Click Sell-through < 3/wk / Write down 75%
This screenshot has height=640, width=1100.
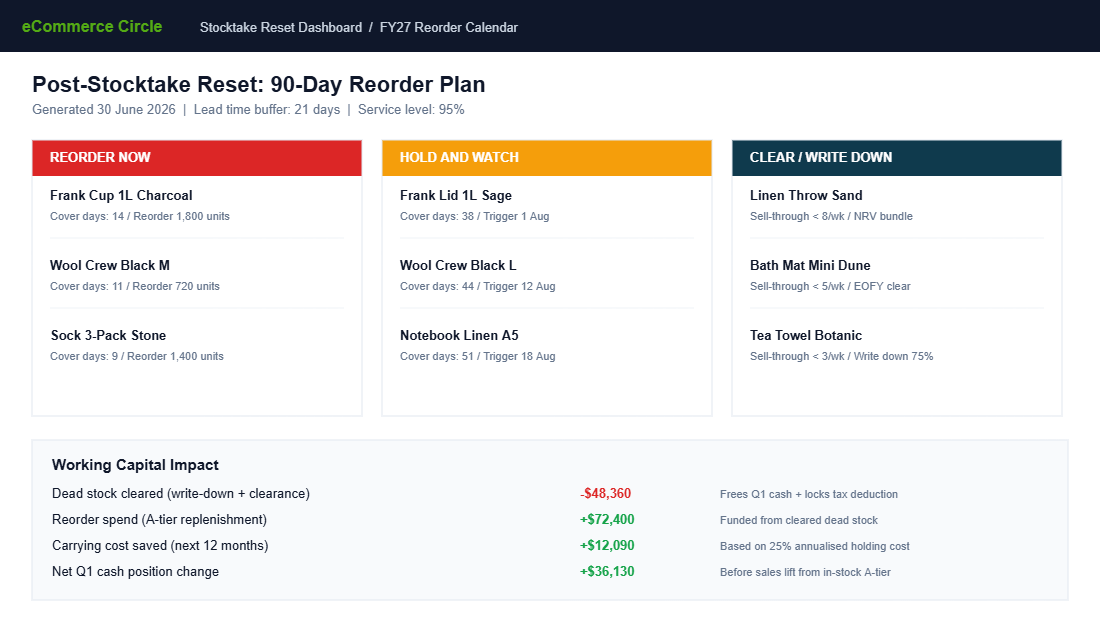842,357
